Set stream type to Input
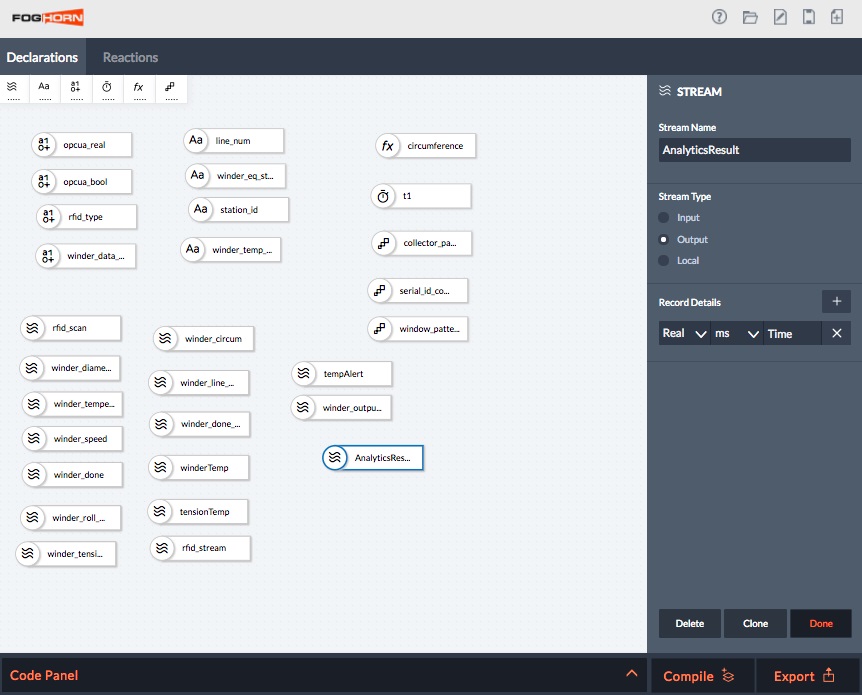The image size is (862, 695). 663,218
